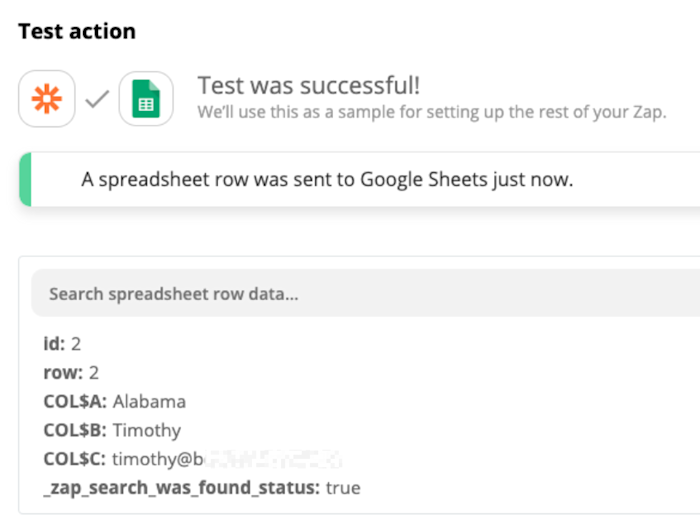Click the spreadsheet row sent notification banner
This screenshot has height=525, width=700.
point(359,179)
